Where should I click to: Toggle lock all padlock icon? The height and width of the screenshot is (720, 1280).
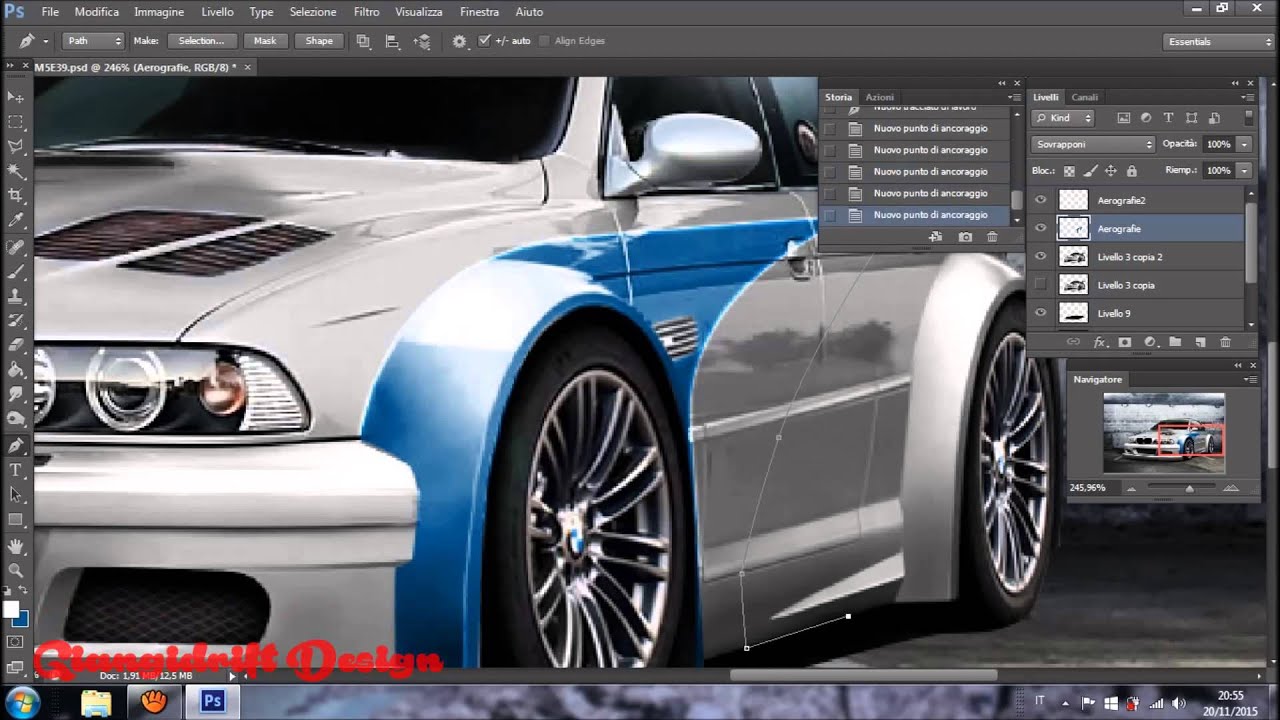point(1131,171)
